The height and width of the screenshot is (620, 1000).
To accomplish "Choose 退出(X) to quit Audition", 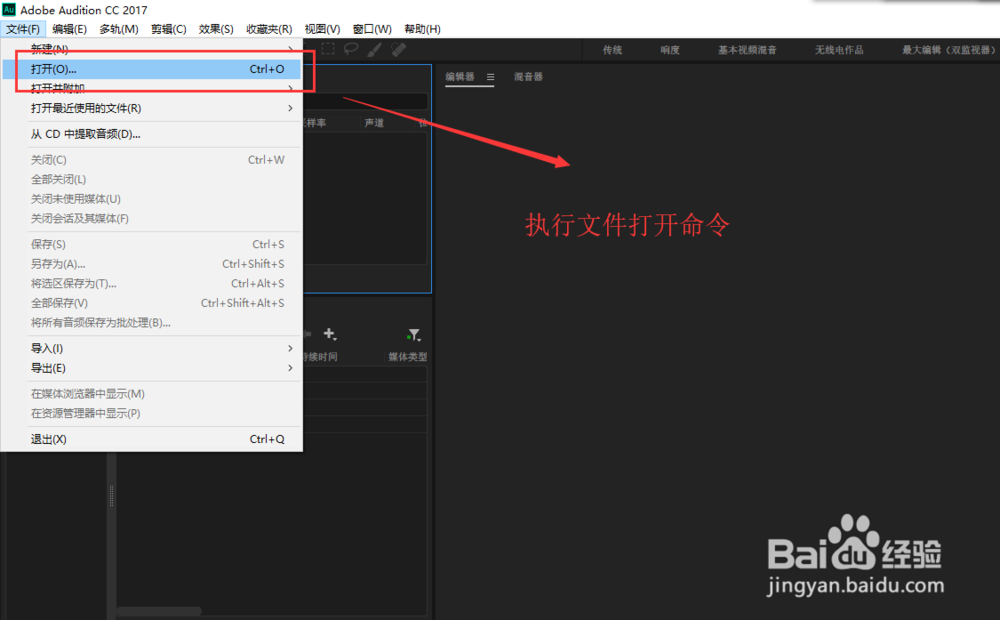I will click(152, 439).
